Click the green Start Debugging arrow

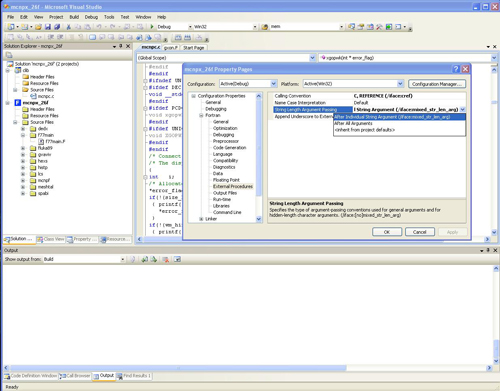pyautogui.click(x=152, y=27)
